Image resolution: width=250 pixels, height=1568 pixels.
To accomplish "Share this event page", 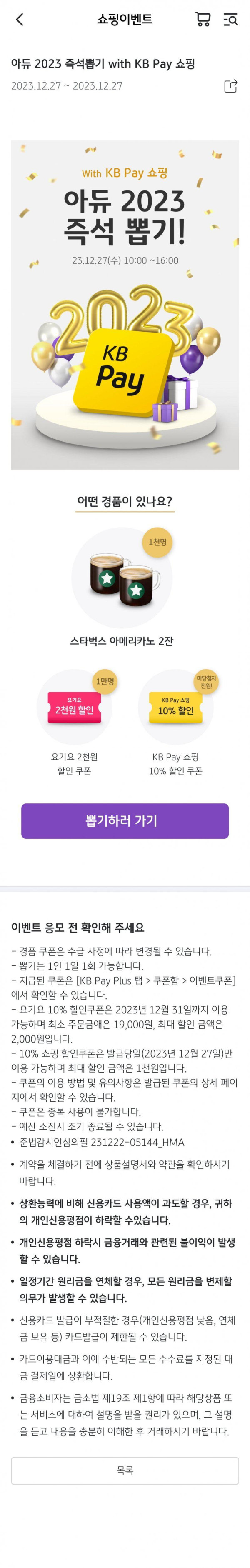I will [230, 86].
